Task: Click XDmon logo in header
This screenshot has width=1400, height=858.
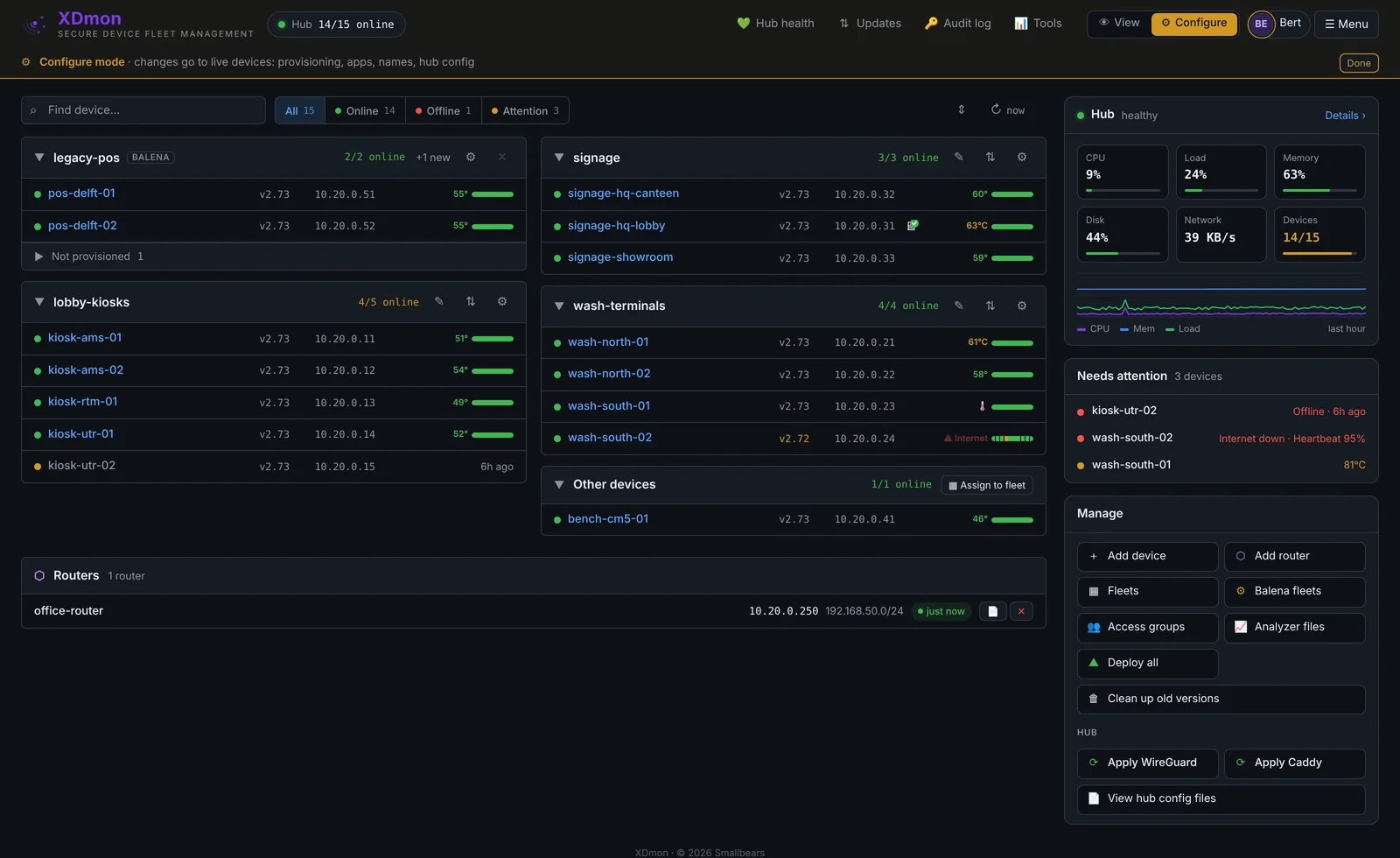Action: point(35,25)
